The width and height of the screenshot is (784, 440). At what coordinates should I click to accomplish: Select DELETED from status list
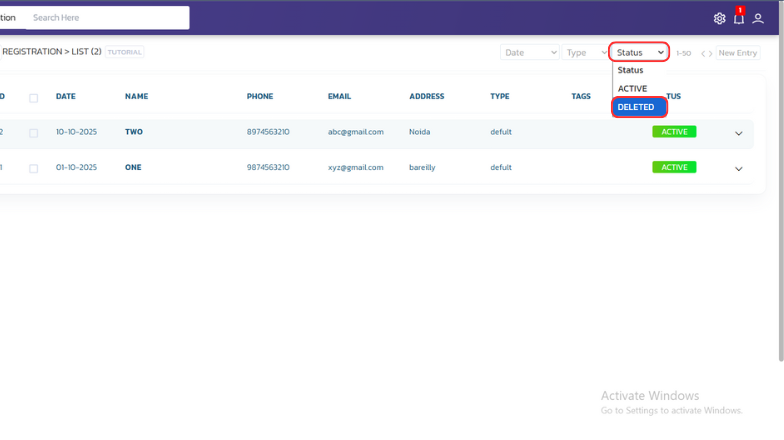tap(638, 107)
